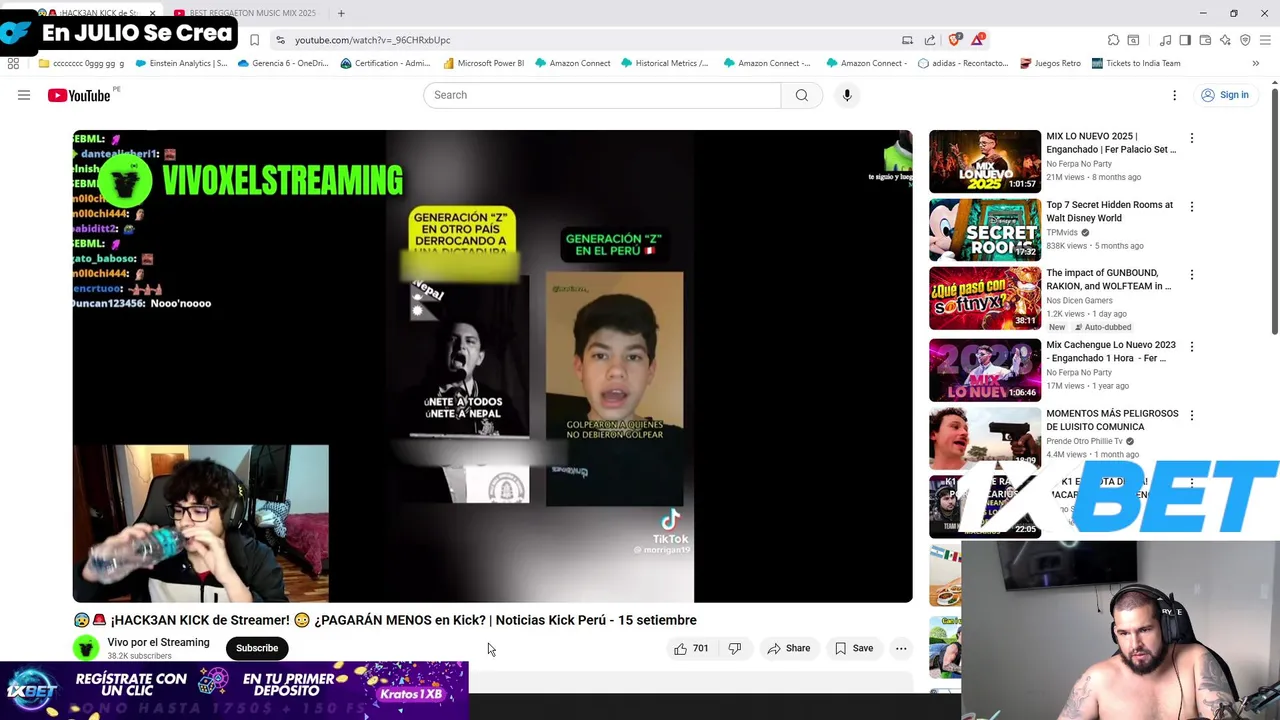Open options menu for MOMENTOS MÁS PELIGROSOS video

coord(1191,414)
